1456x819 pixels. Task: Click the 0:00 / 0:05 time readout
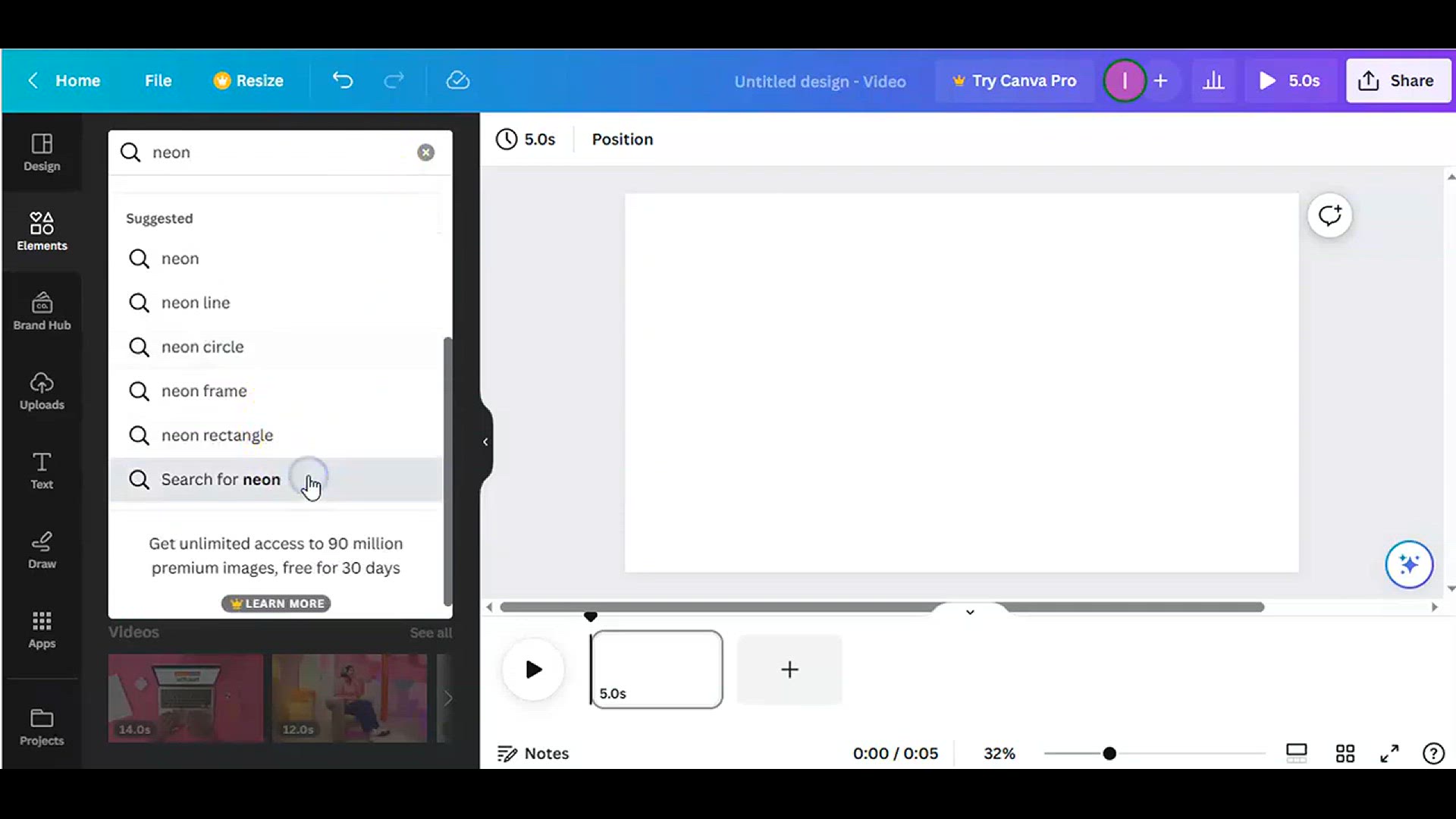click(x=896, y=754)
